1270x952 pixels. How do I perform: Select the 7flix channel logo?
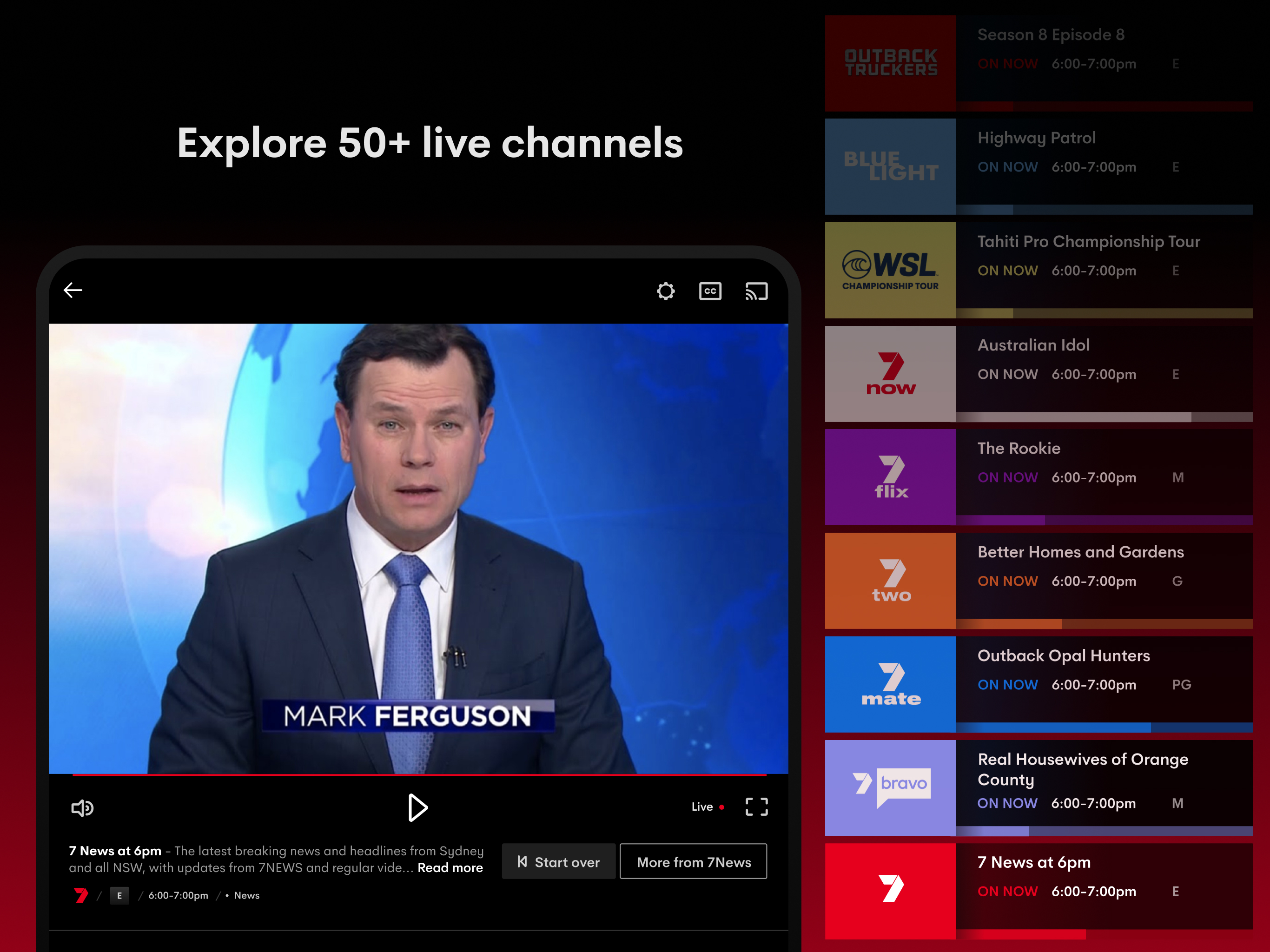(x=891, y=477)
